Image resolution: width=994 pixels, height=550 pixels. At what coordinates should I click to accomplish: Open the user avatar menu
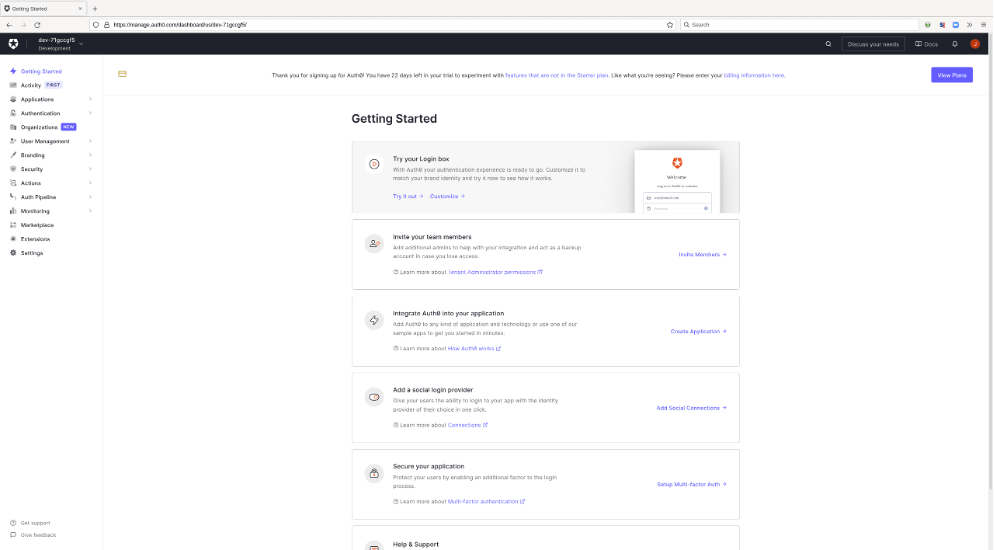click(x=975, y=44)
